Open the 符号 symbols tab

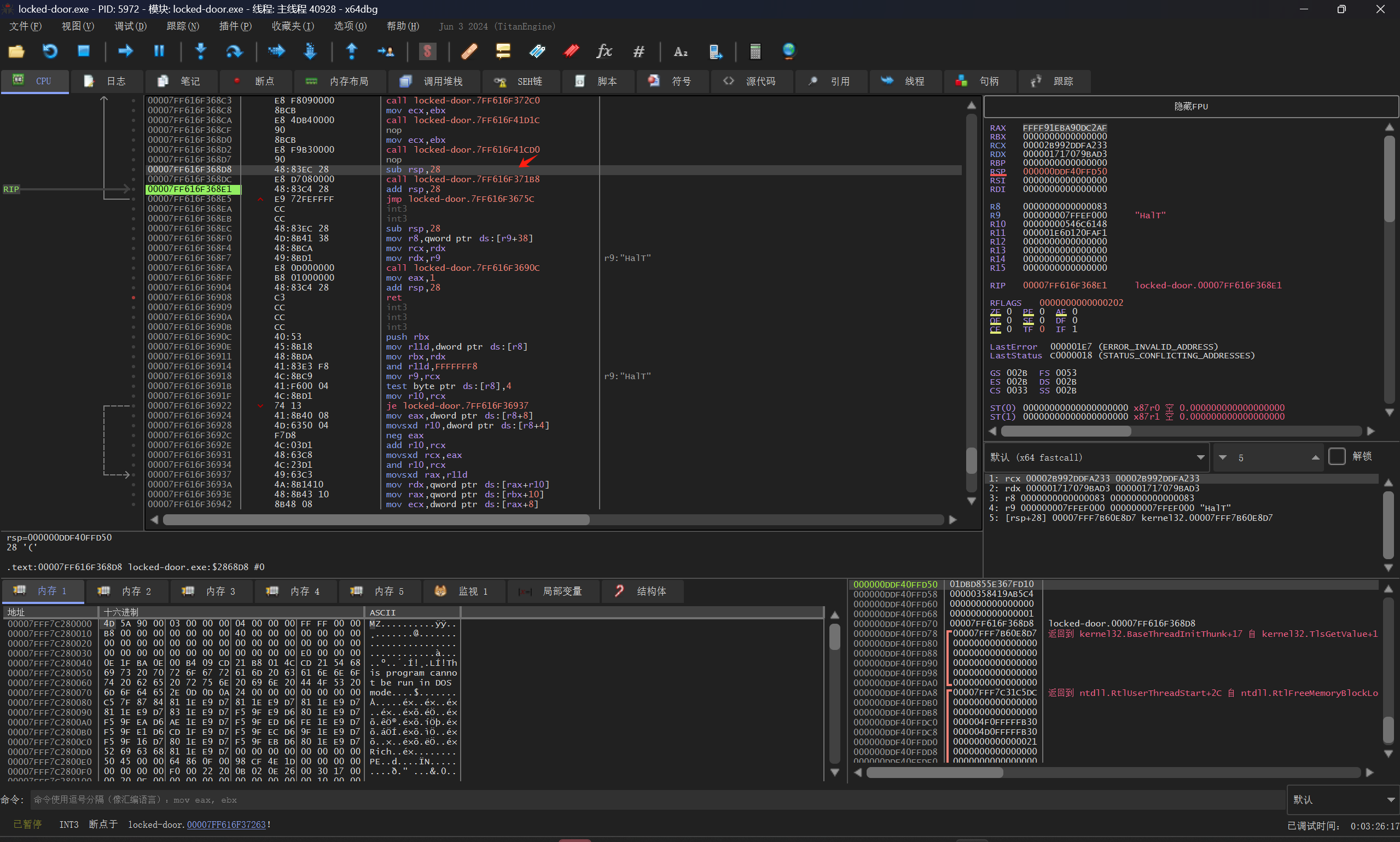(673, 81)
